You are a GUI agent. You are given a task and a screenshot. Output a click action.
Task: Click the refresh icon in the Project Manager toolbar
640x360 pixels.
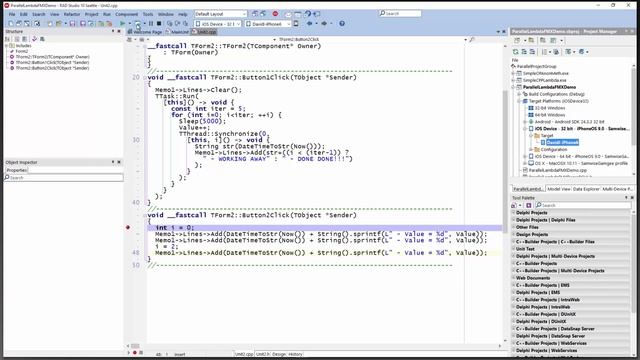(516, 52)
